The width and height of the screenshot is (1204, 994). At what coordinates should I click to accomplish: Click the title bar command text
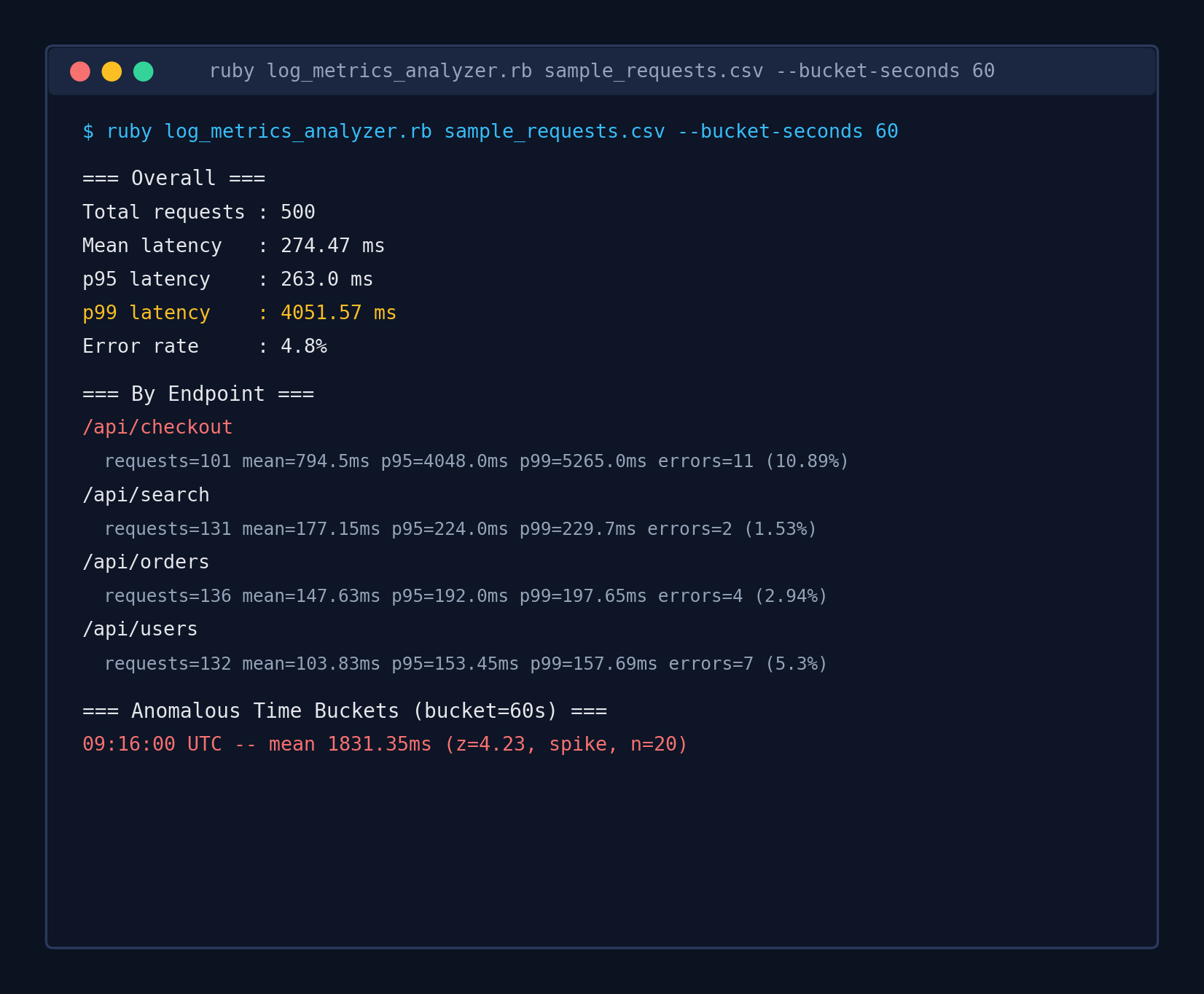pyautogui.click(x=602, y=71)
